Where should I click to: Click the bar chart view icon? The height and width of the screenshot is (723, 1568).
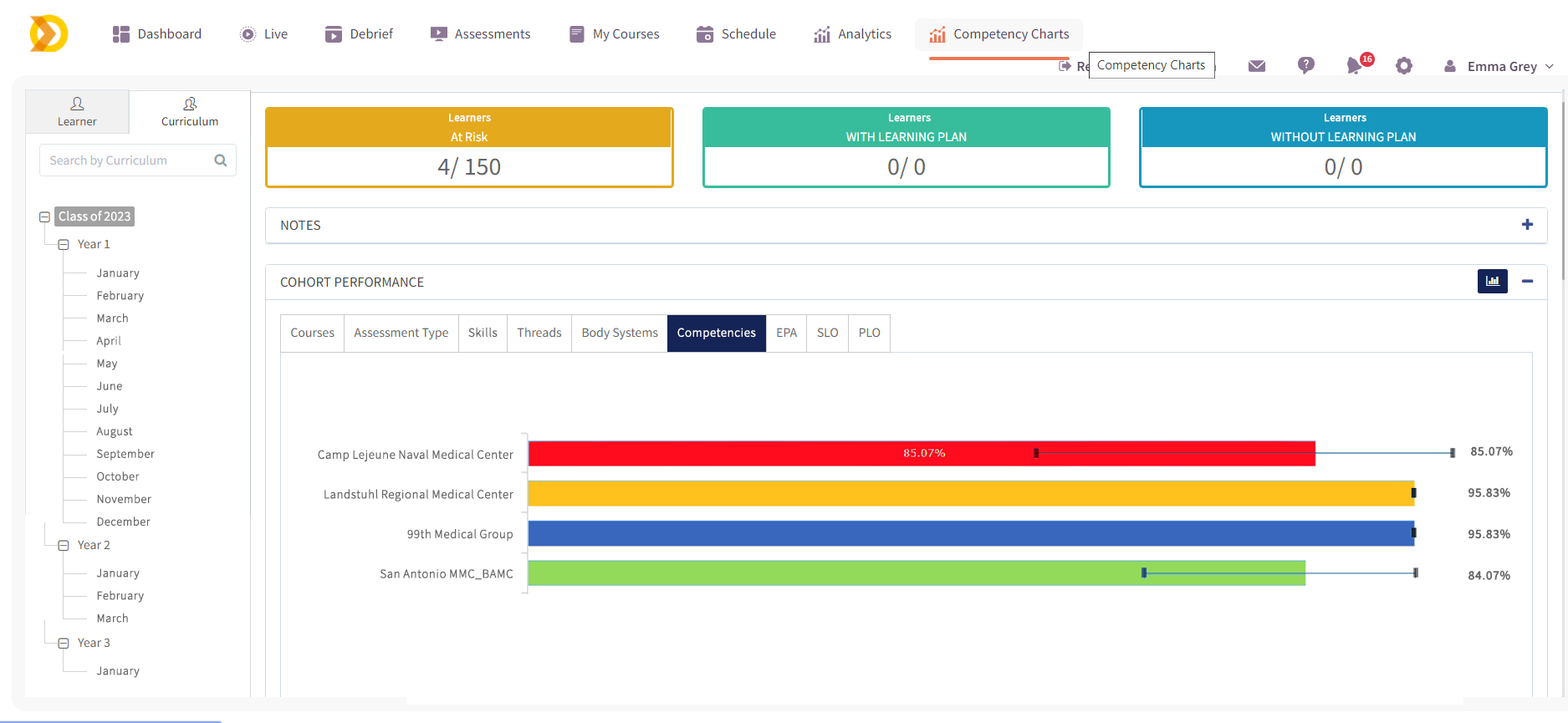click(1492, 282)
